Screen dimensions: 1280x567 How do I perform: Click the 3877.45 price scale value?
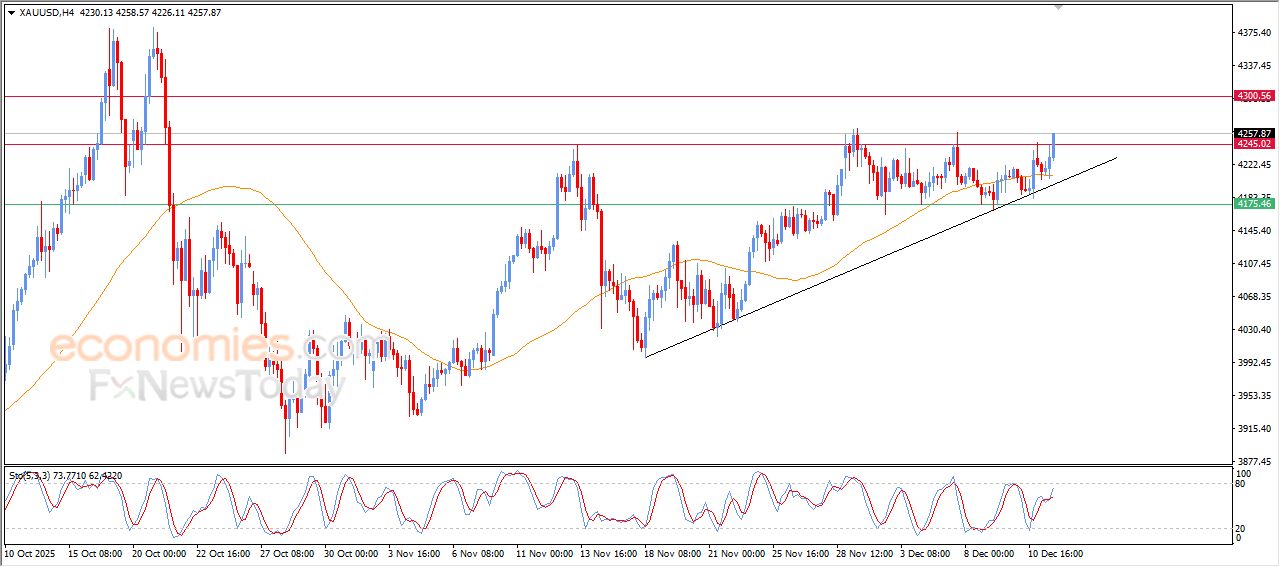(1253, 461)
